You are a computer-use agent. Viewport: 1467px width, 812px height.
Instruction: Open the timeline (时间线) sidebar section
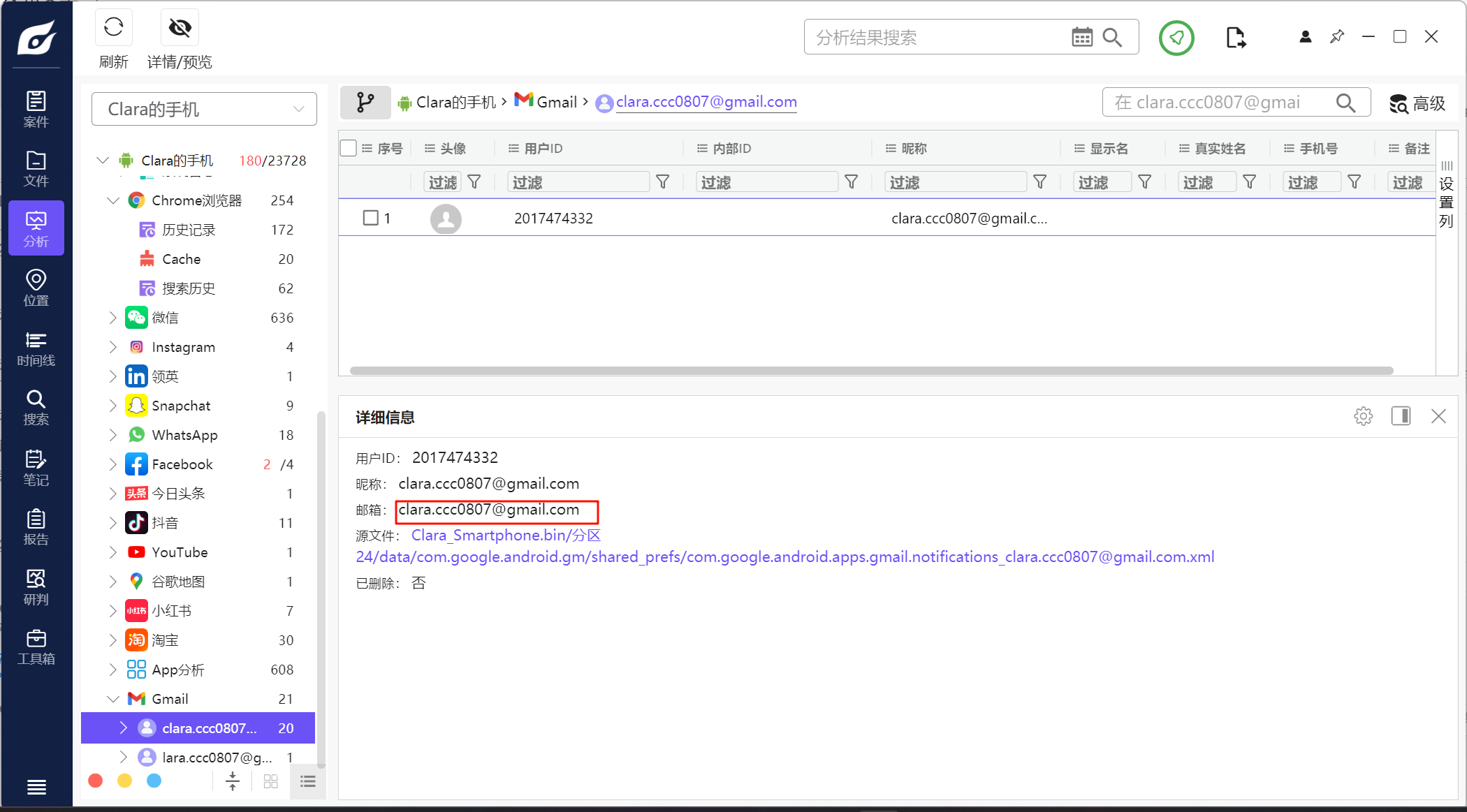pos(36,348)
